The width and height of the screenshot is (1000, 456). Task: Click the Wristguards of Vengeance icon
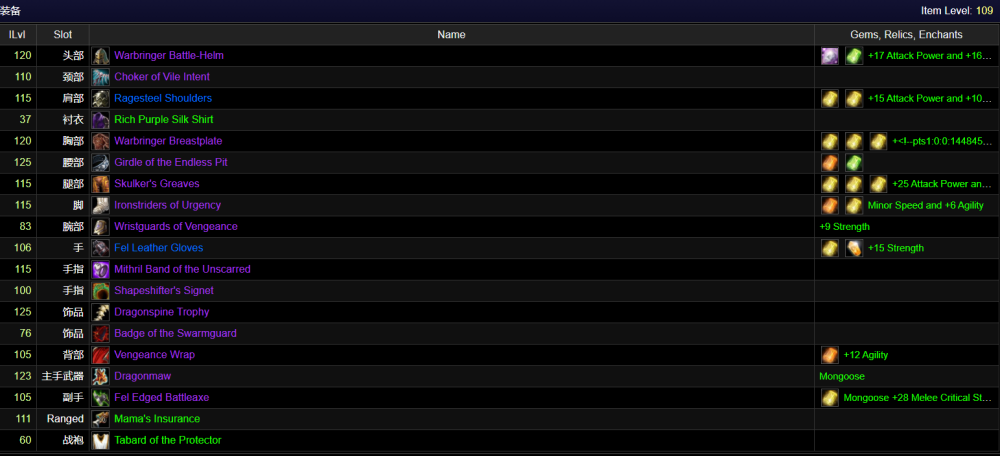click(100, 226)
